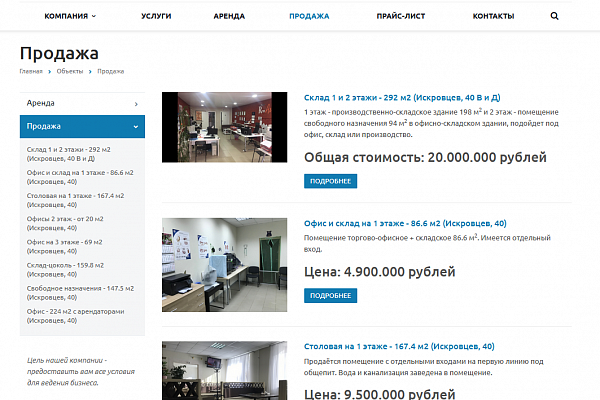Open the Склад 1 и 2 этажи listing photo
The image size is (600, 400).
pyautogui.click(x=224, y=127)
